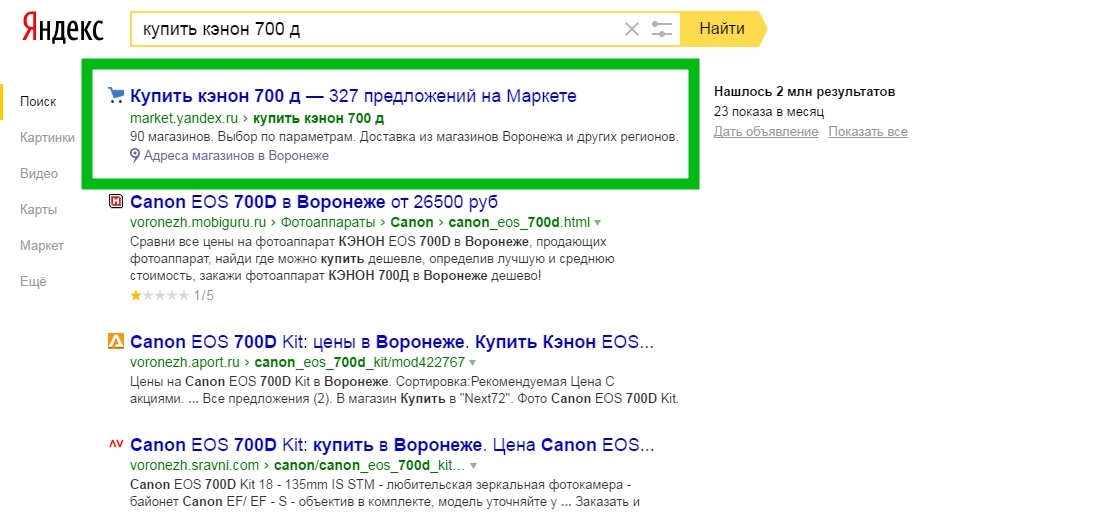Click the voronezh.mobiguru.ru URL
Image resolution: width=1113 pixels, height=513 pixels.
pyautogui.click(x=199, y=222)
